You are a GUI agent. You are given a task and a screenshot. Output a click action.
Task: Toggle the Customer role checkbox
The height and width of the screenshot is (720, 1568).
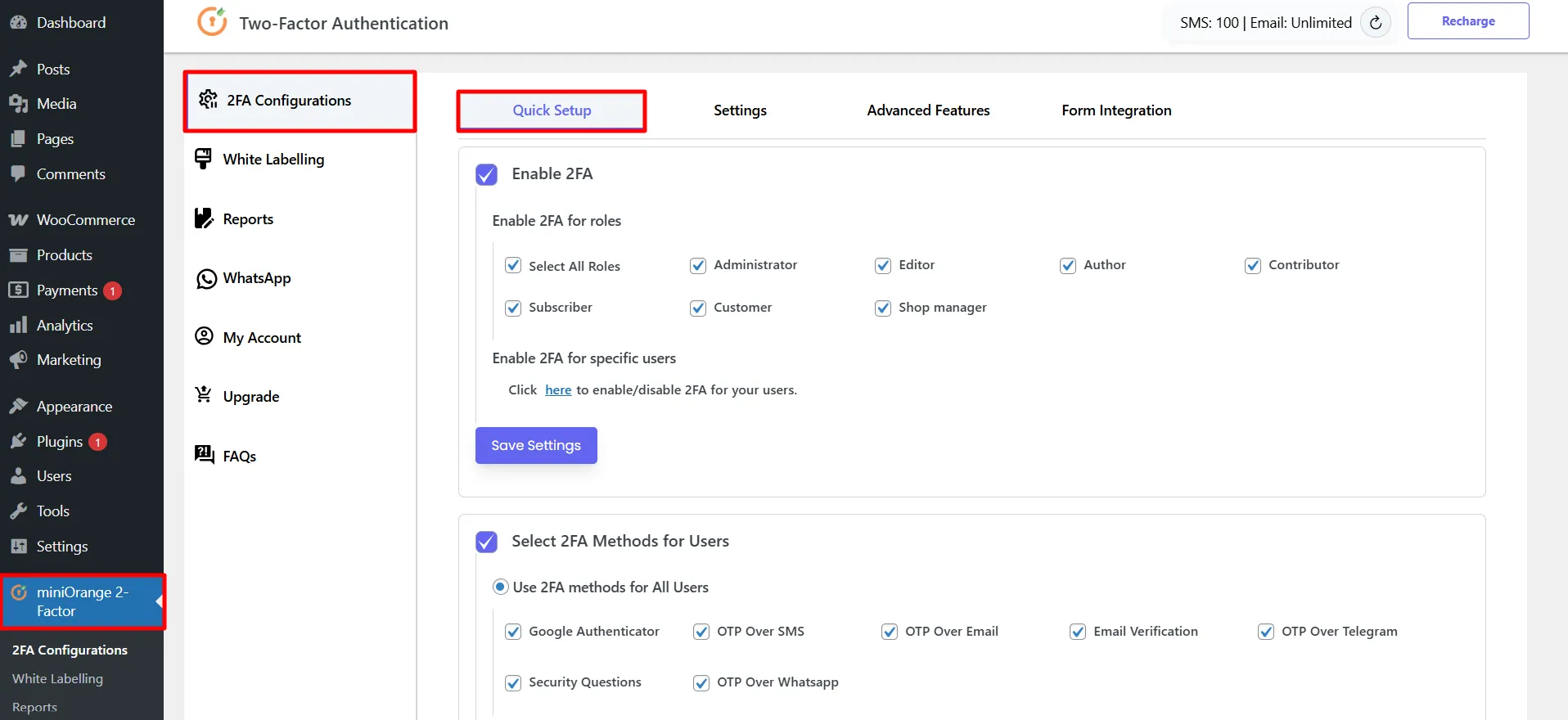coord(698,308)
